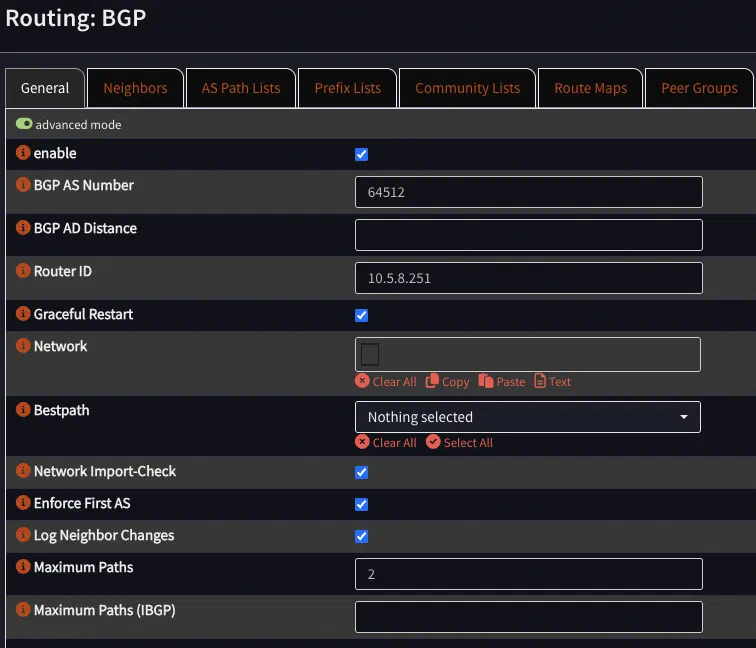Show help for Log Neighbor Changes
This screenshot has height=648, width=756.
click(23, 535)
